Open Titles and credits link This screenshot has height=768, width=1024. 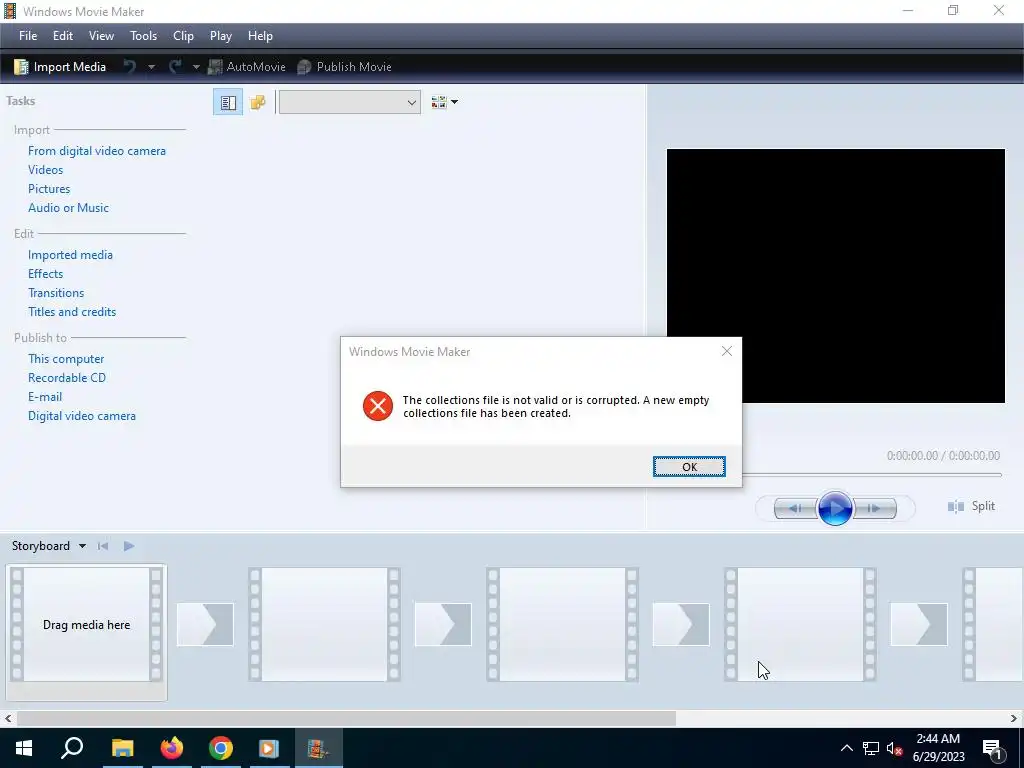72,312
